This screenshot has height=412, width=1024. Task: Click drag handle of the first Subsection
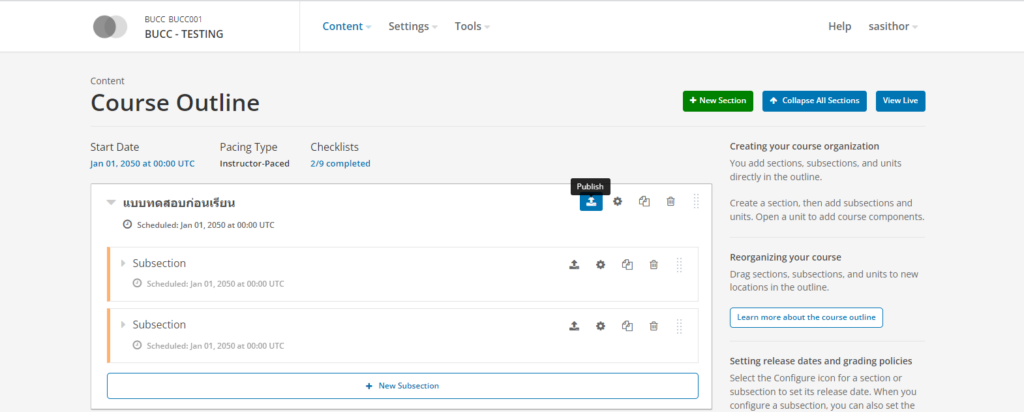coord(679,265)
